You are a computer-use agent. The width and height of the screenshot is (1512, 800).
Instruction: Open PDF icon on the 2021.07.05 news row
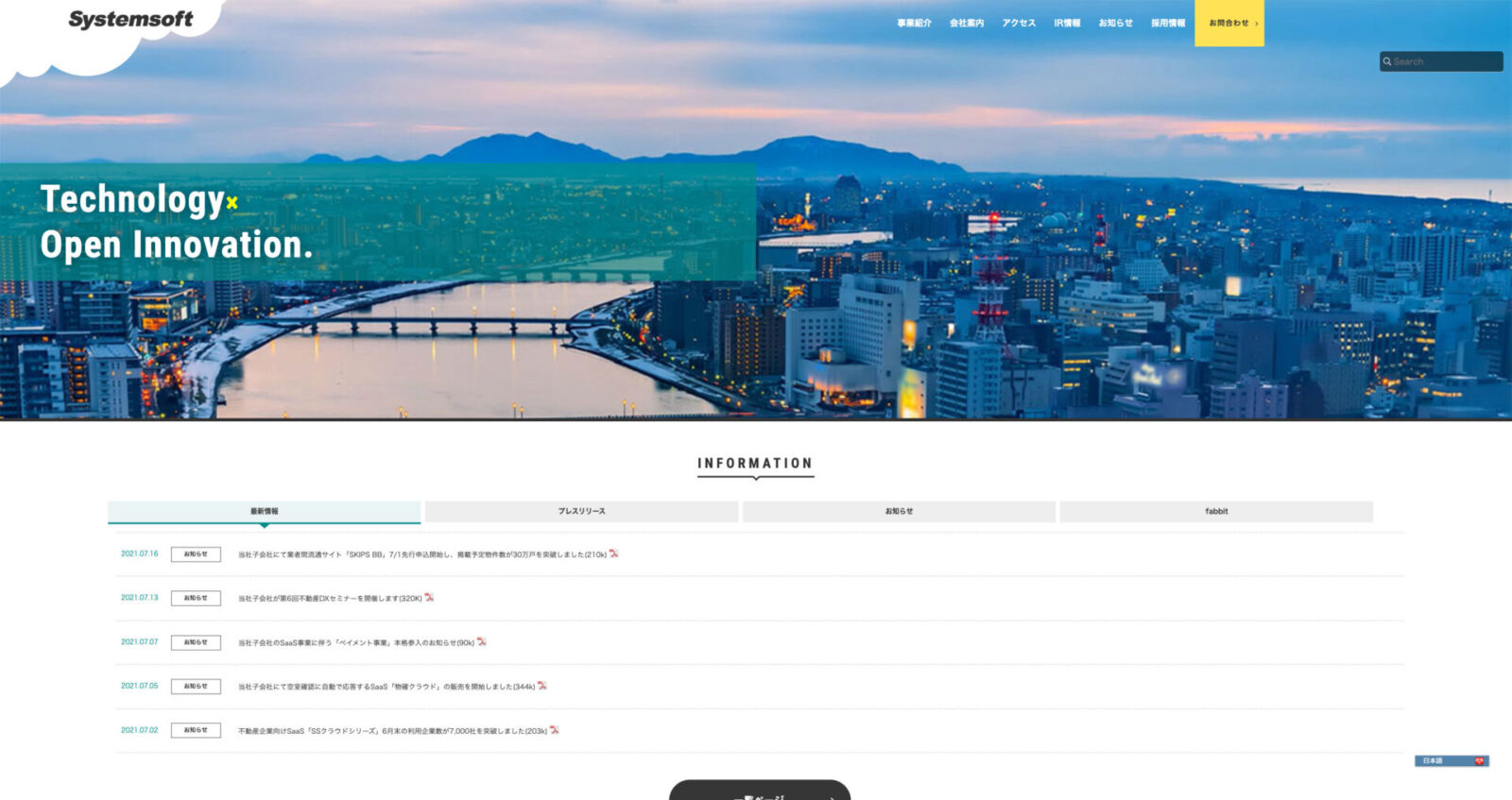(x=542, y=686)
